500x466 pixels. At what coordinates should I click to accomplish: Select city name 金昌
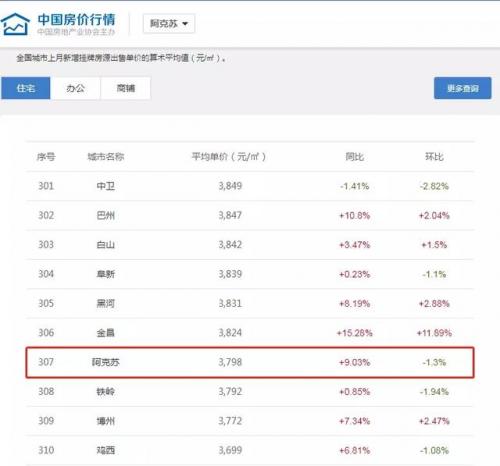click(106, 333)
